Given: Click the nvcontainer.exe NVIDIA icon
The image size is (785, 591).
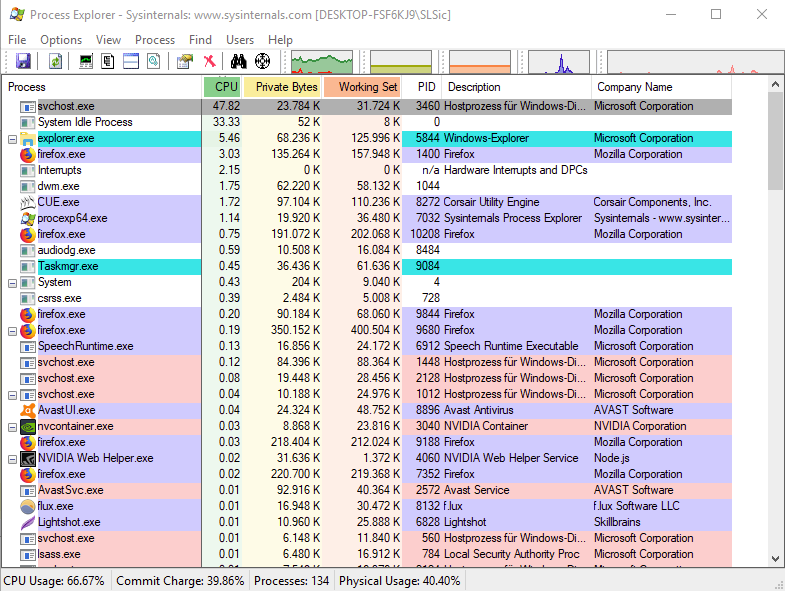Looking at the screenshot, I should point(28,426).
